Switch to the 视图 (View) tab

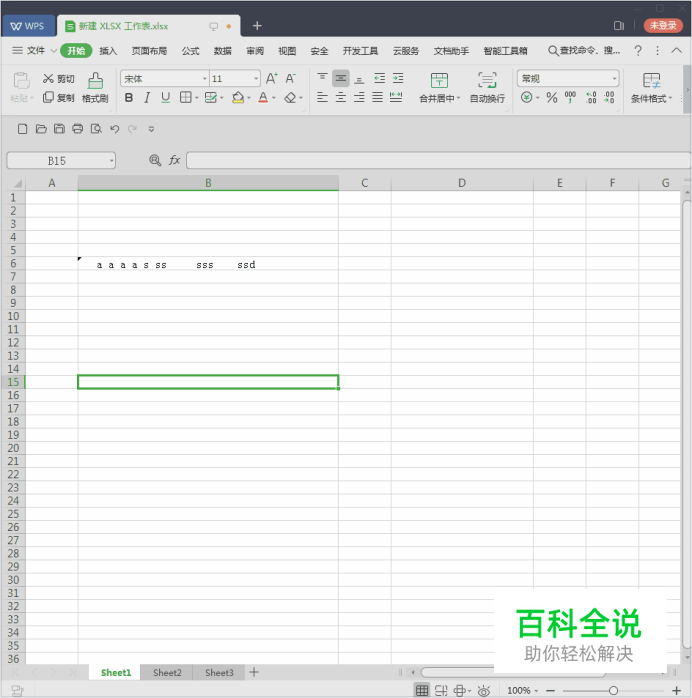pos(287,51)
